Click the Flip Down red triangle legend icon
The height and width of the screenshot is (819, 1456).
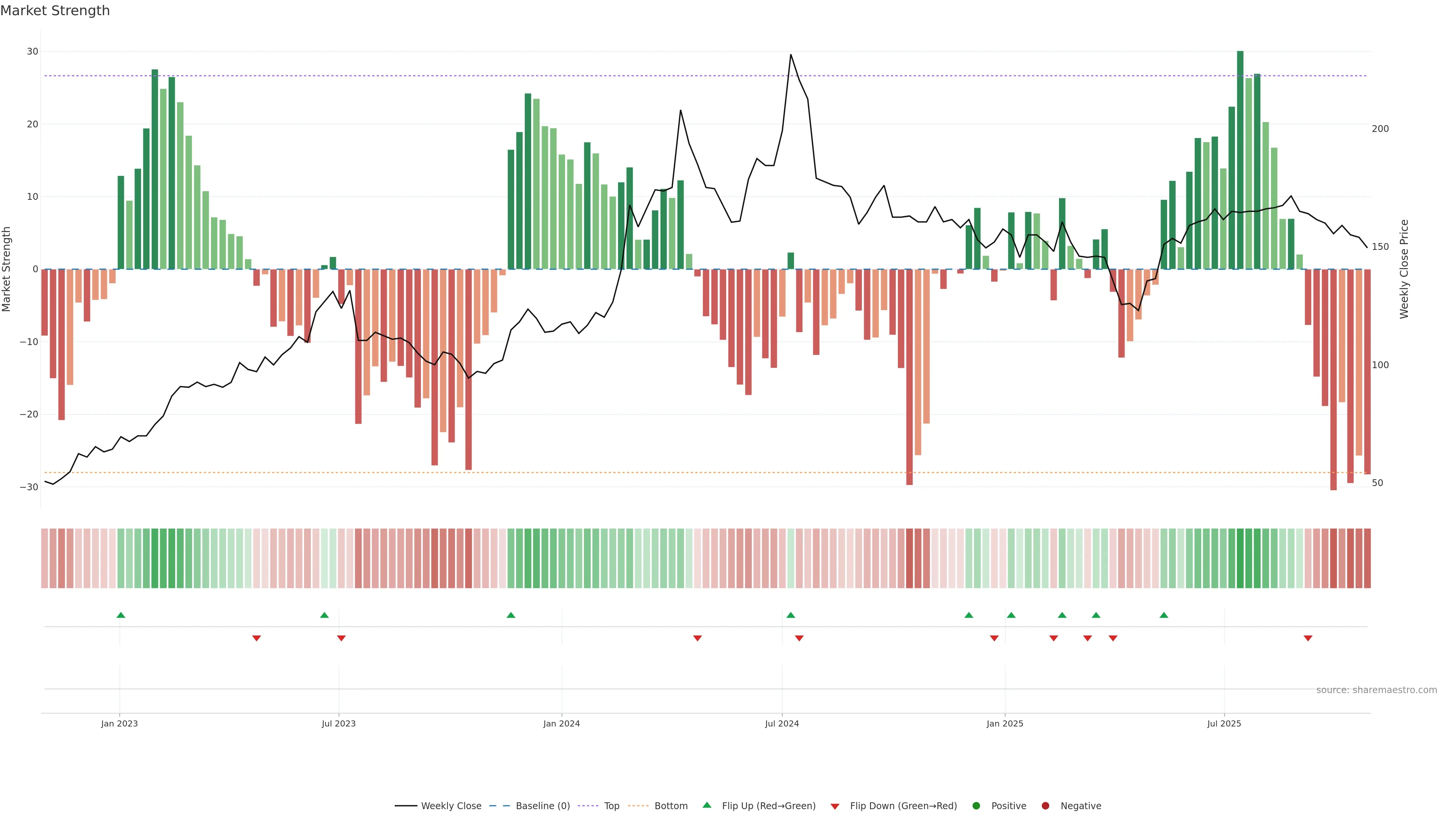point(835,806)
